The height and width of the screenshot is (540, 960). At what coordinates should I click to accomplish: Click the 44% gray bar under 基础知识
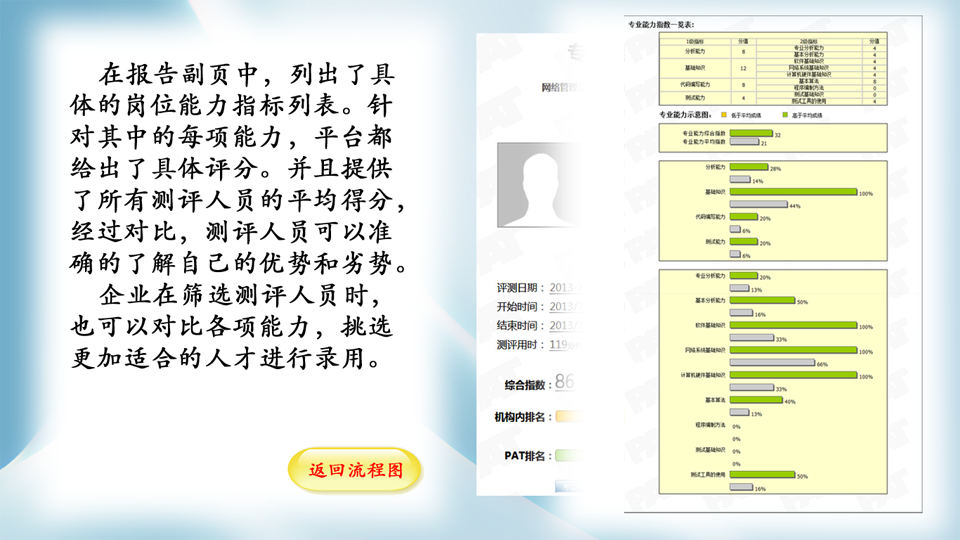759,204
